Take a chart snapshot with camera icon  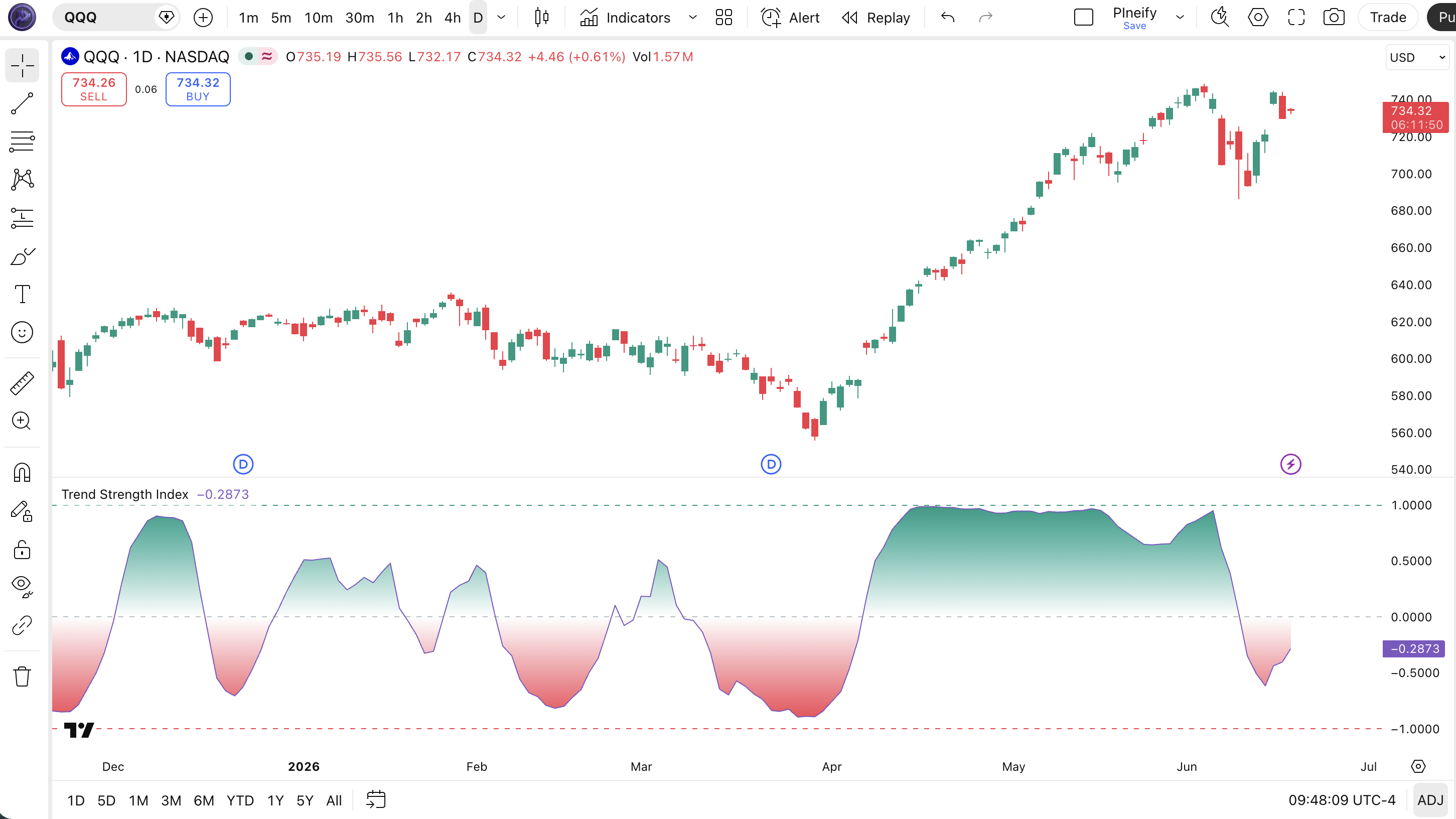tap(1334, 18)
